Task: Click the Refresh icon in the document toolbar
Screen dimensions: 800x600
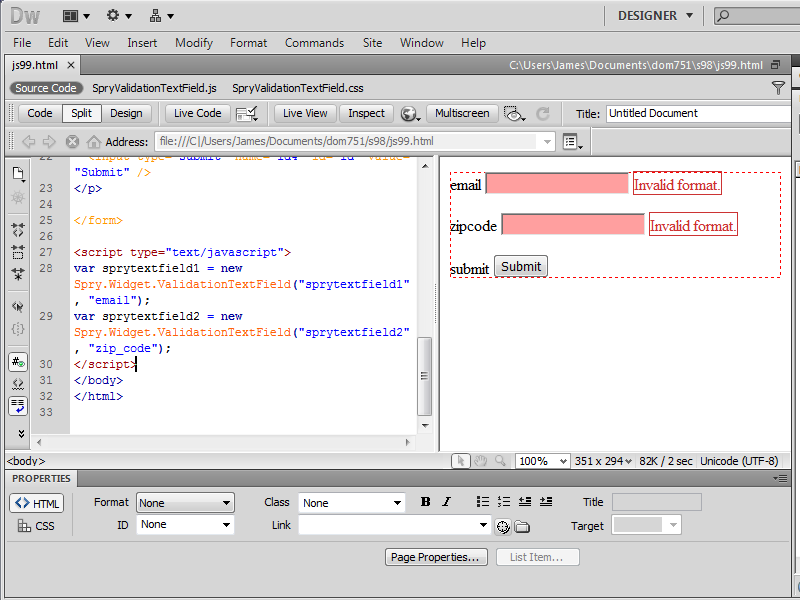Action: coord(543,114)
